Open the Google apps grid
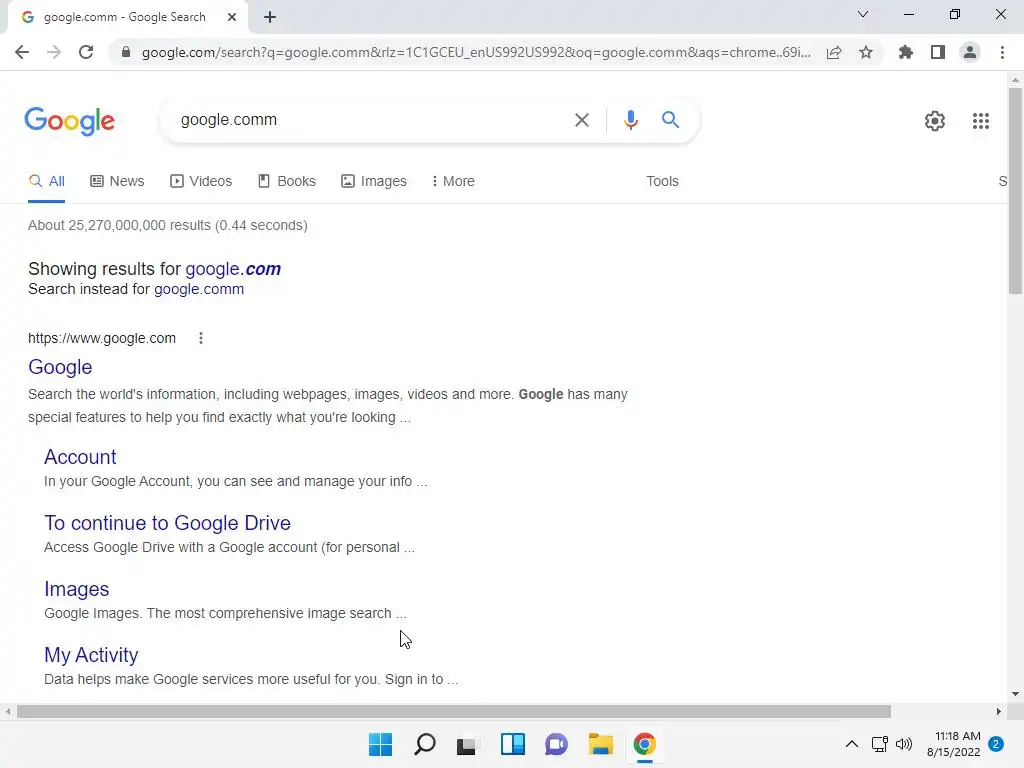 [981, 121]
